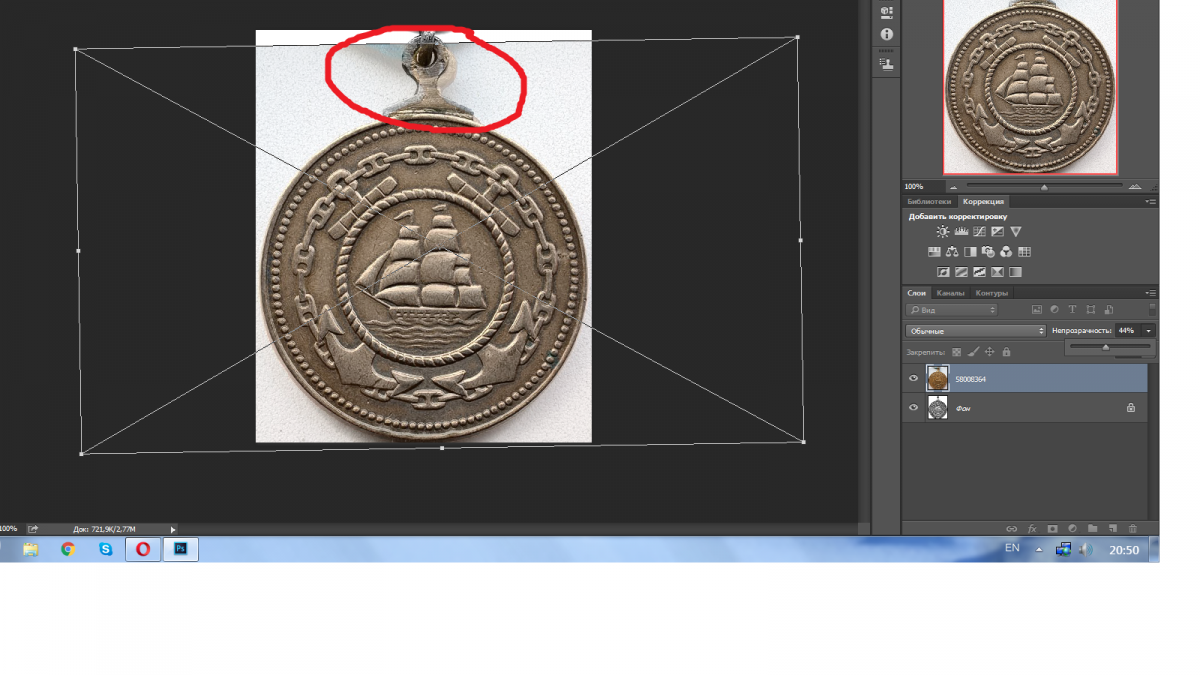
Task: Click the Фон layer lock icon
Action: [1131, 408]
